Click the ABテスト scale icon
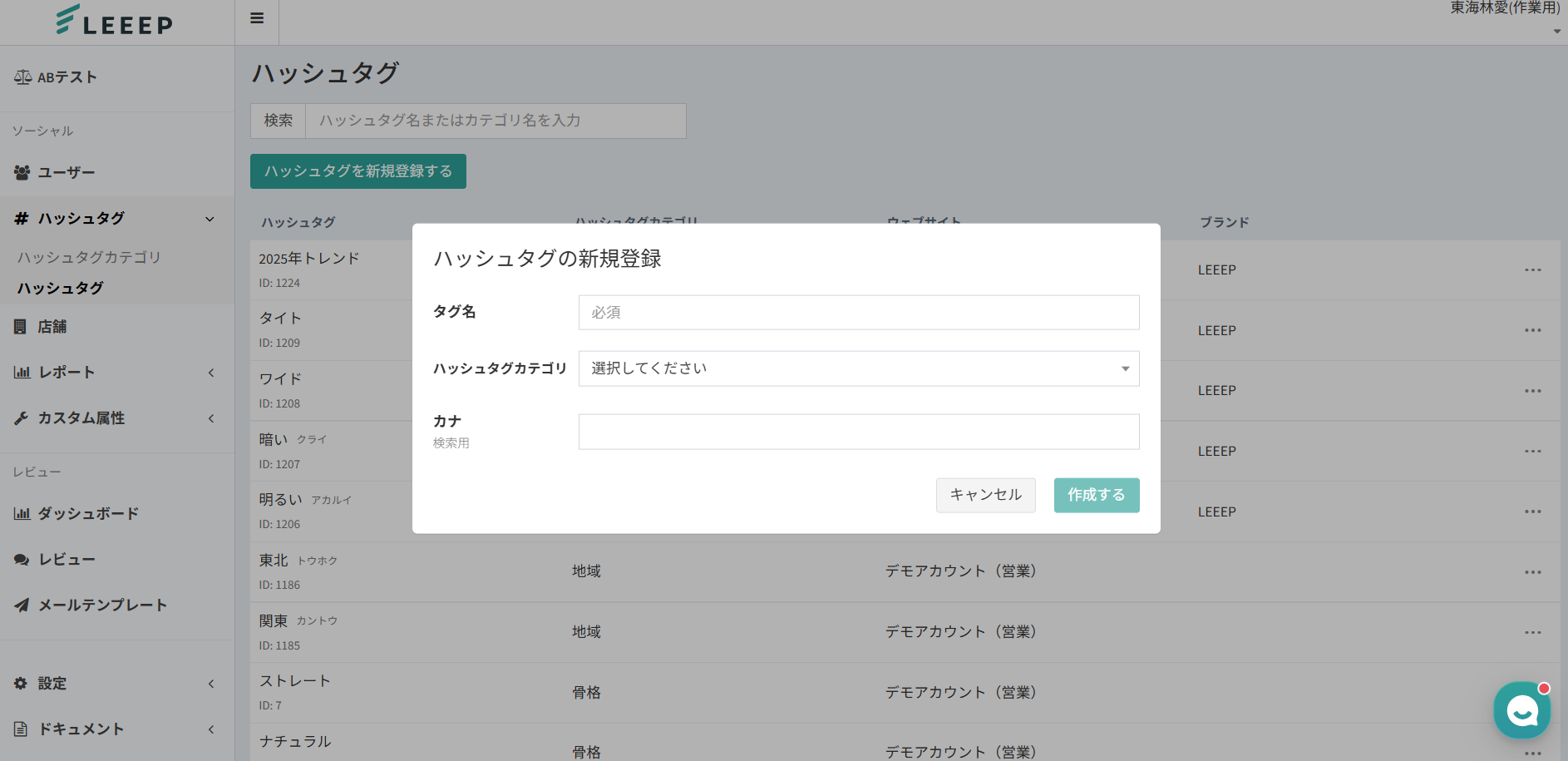This screenshot has height=761, width=1568. pos(22,77)
